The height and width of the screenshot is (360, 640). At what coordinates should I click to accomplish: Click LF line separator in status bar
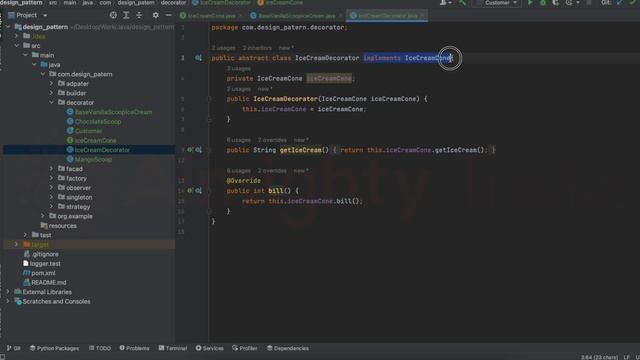click(627, 357)
